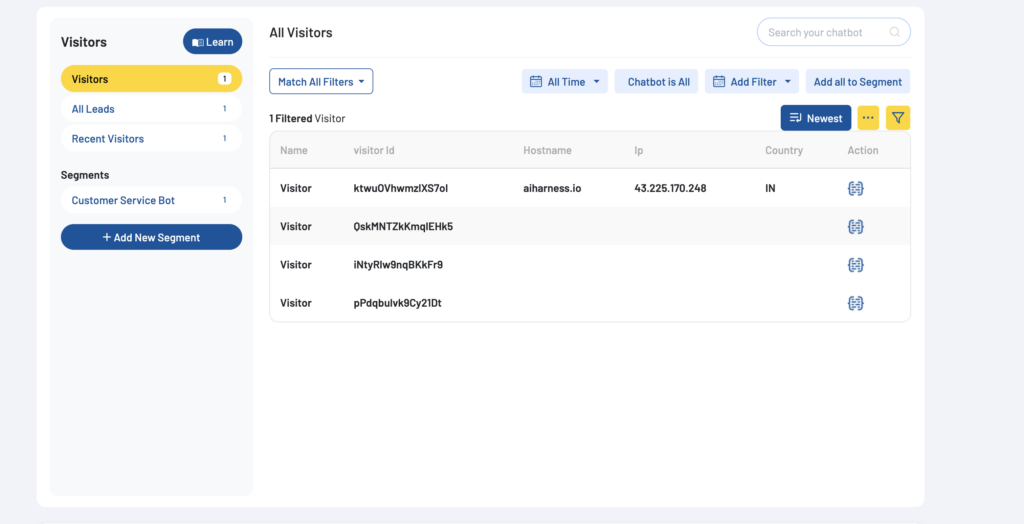Click visitor ID QskMNTZkKmqlEHk5

pos(404,227)
